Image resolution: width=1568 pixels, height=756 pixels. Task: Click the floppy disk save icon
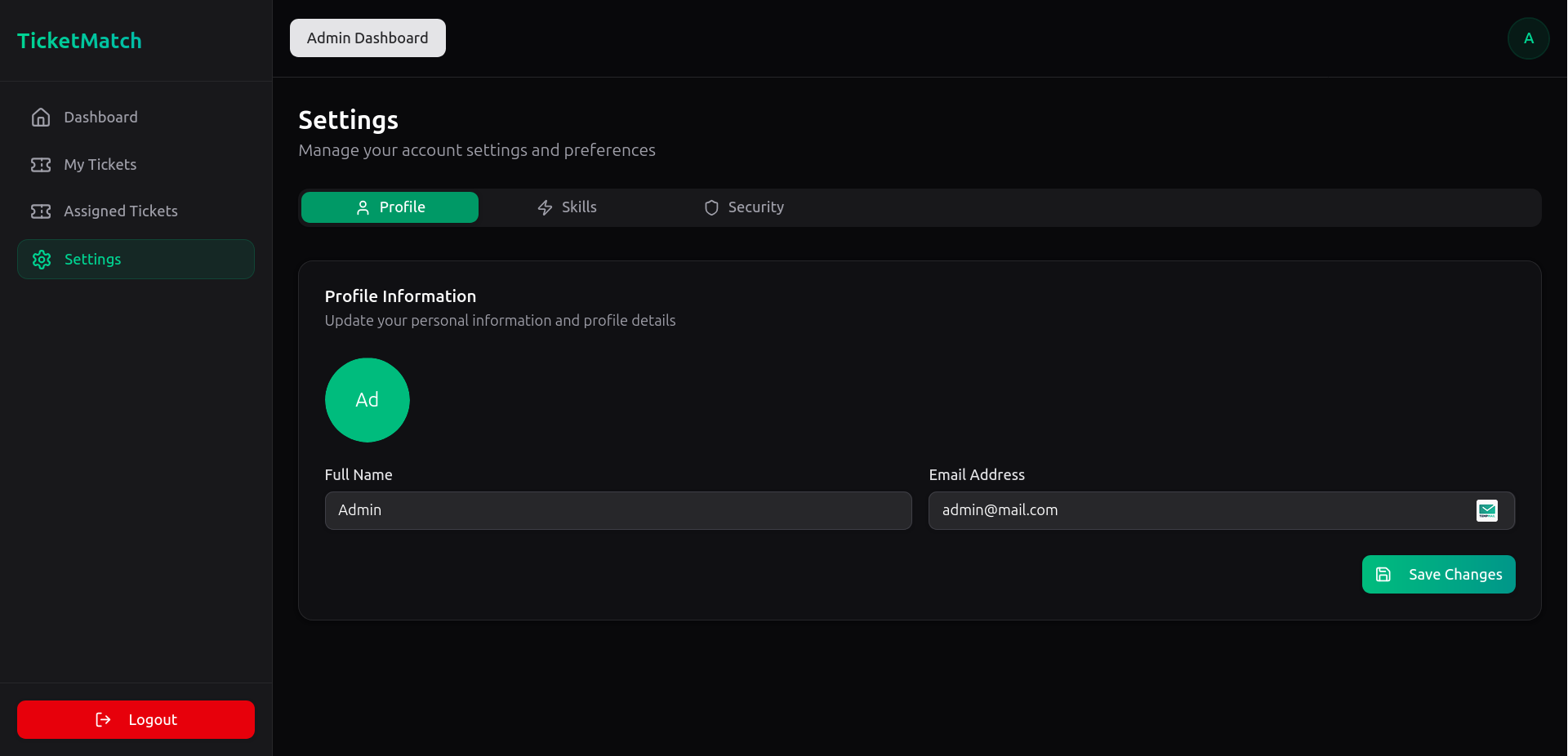[1383, 575]
